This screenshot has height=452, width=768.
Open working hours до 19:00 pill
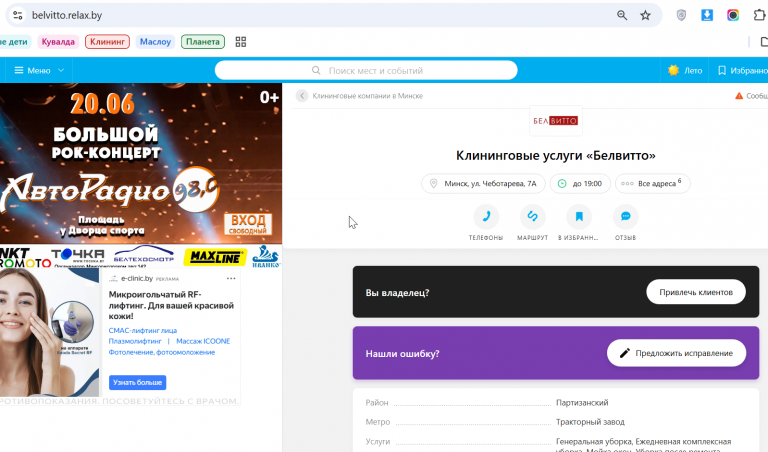580,184
